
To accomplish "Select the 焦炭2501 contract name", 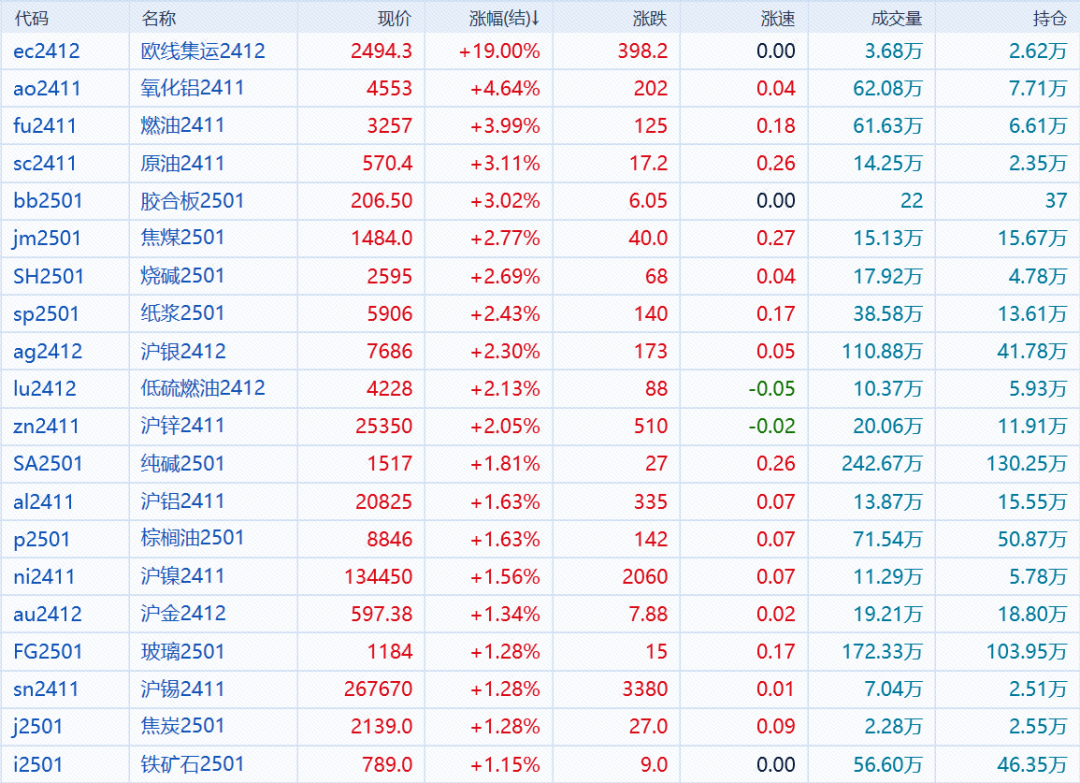I will click(183, 727).
